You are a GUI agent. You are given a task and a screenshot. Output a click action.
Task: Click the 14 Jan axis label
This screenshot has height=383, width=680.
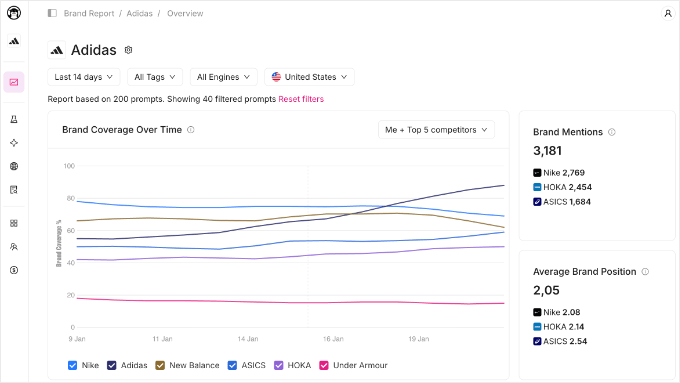point(248,339)
